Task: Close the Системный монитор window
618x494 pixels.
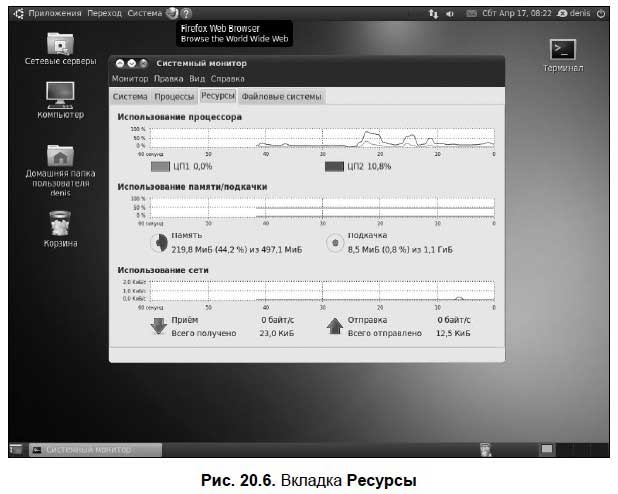Action: pos(143,63)
